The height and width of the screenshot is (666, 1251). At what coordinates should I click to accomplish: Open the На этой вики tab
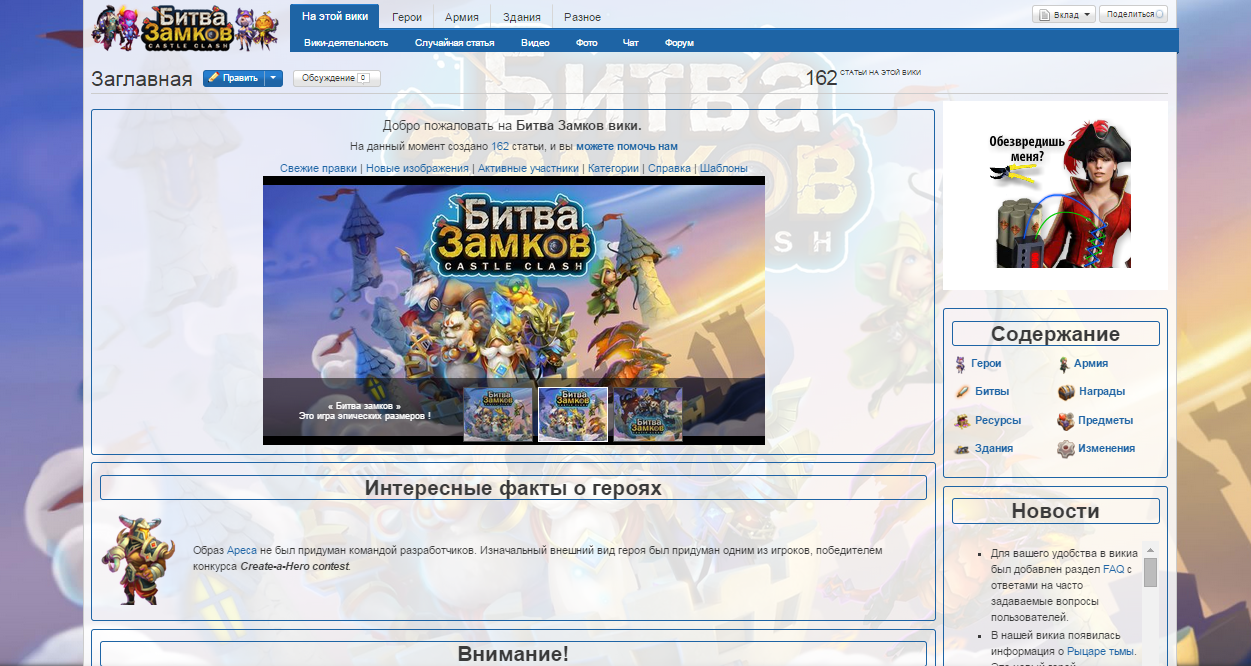[335, 17]
